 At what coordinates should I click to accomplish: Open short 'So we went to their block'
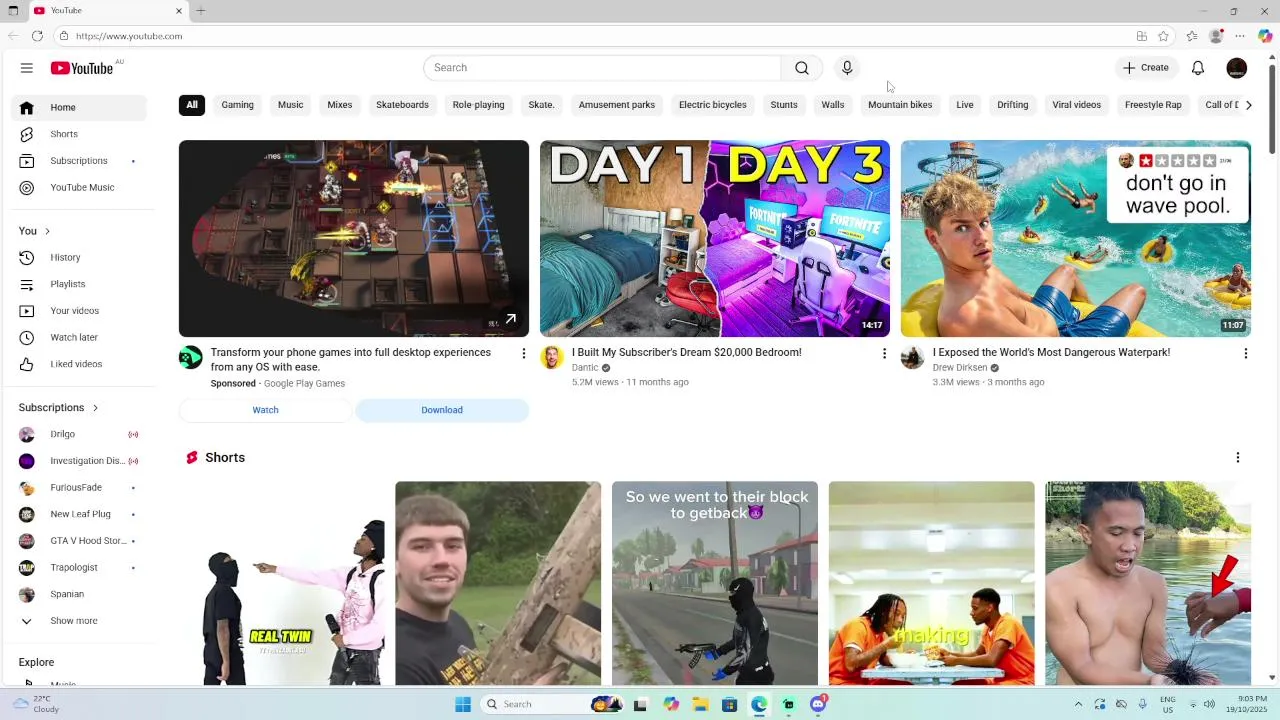pyautogui.click(x=715, y=583)
